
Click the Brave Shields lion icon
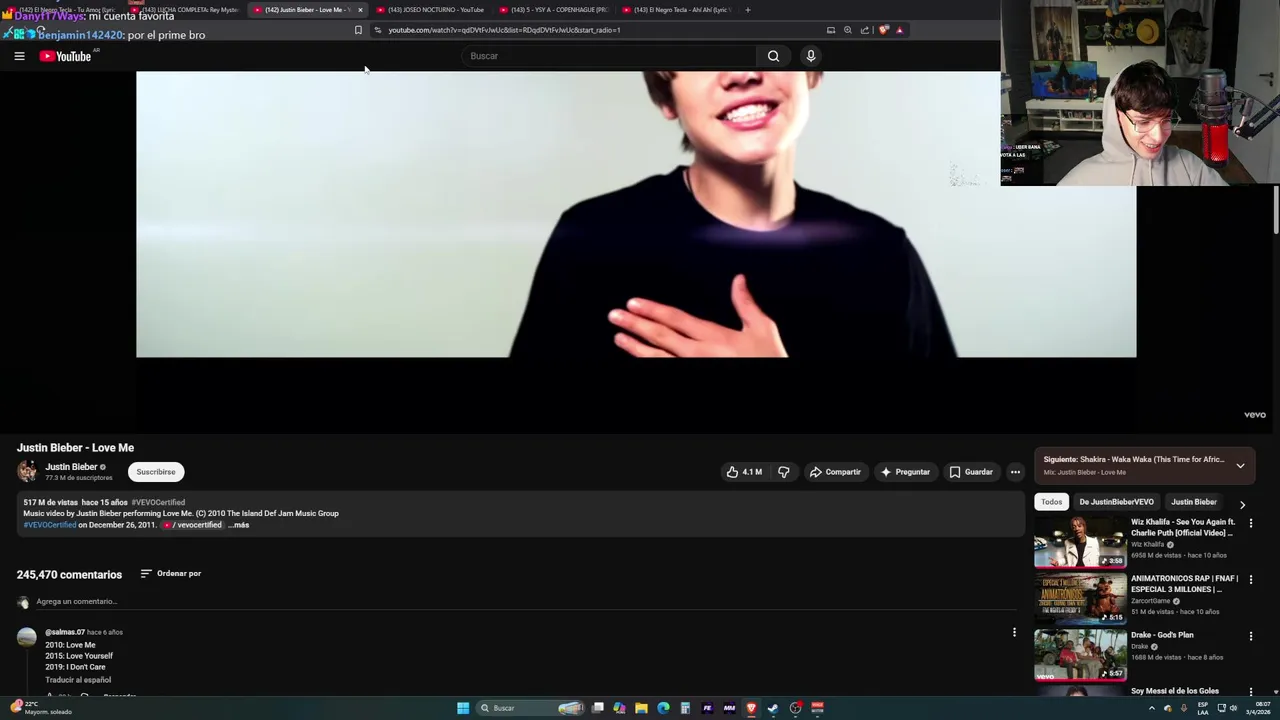pyautogui.click(x=883, y=30)
